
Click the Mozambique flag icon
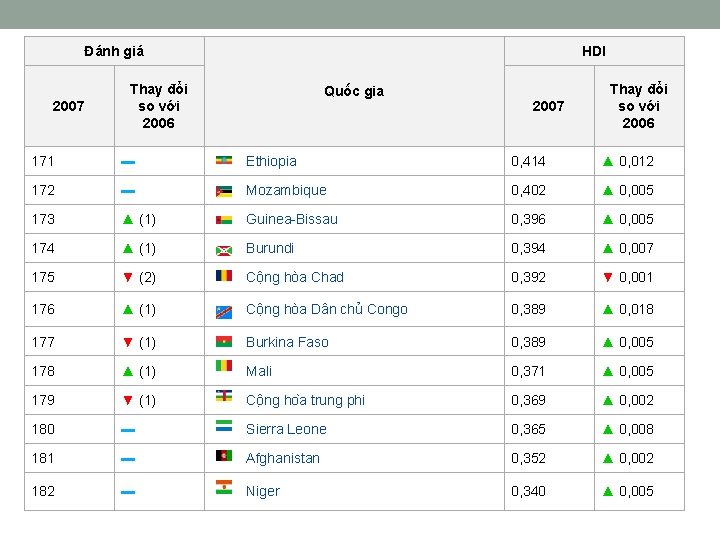click(225, 190)
